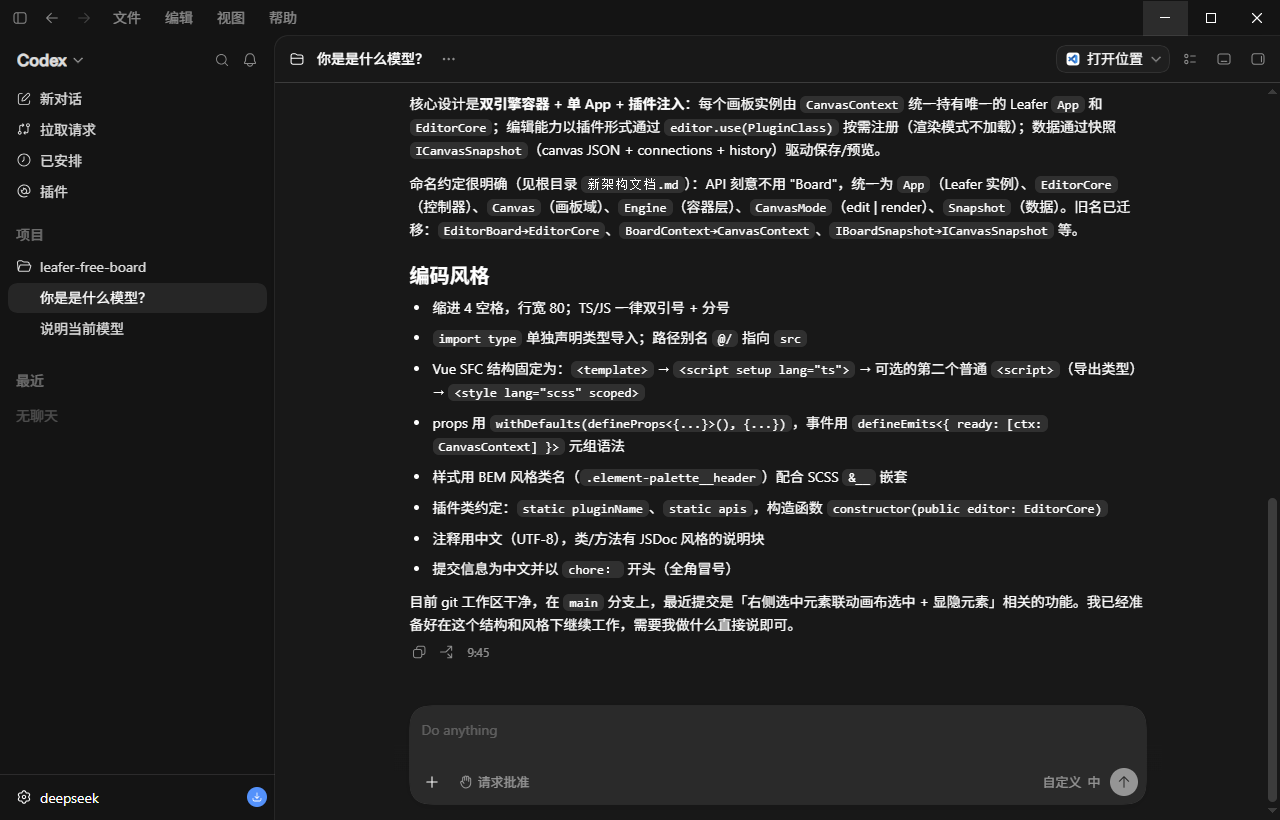Image resolution: width=1280 pixels, height=820 pixels.
Task: Open the 视图 menu
Action: pyautogui.click(x=231, y=18)
